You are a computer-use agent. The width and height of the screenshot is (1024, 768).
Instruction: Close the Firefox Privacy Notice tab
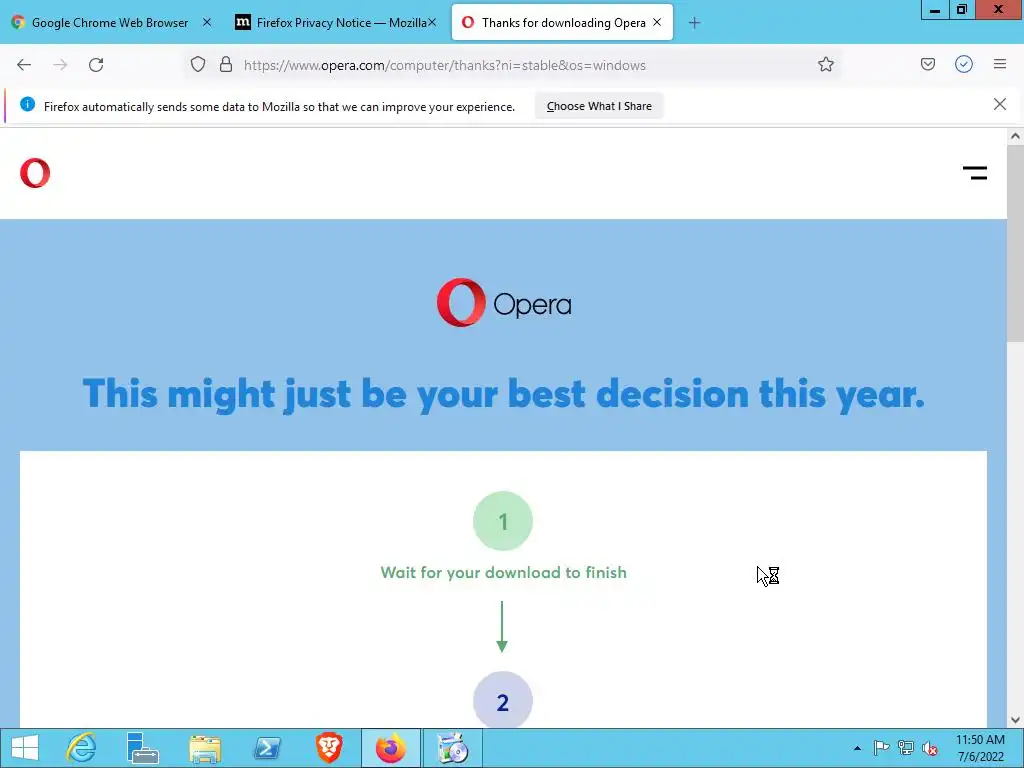pyautogui.click(x=432, y=22)
